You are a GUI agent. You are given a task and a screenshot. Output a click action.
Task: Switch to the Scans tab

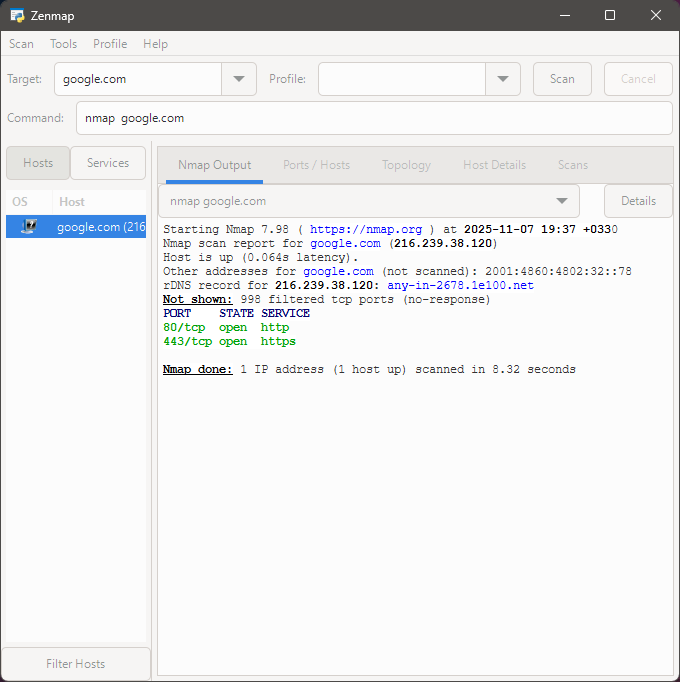(573, 165)
